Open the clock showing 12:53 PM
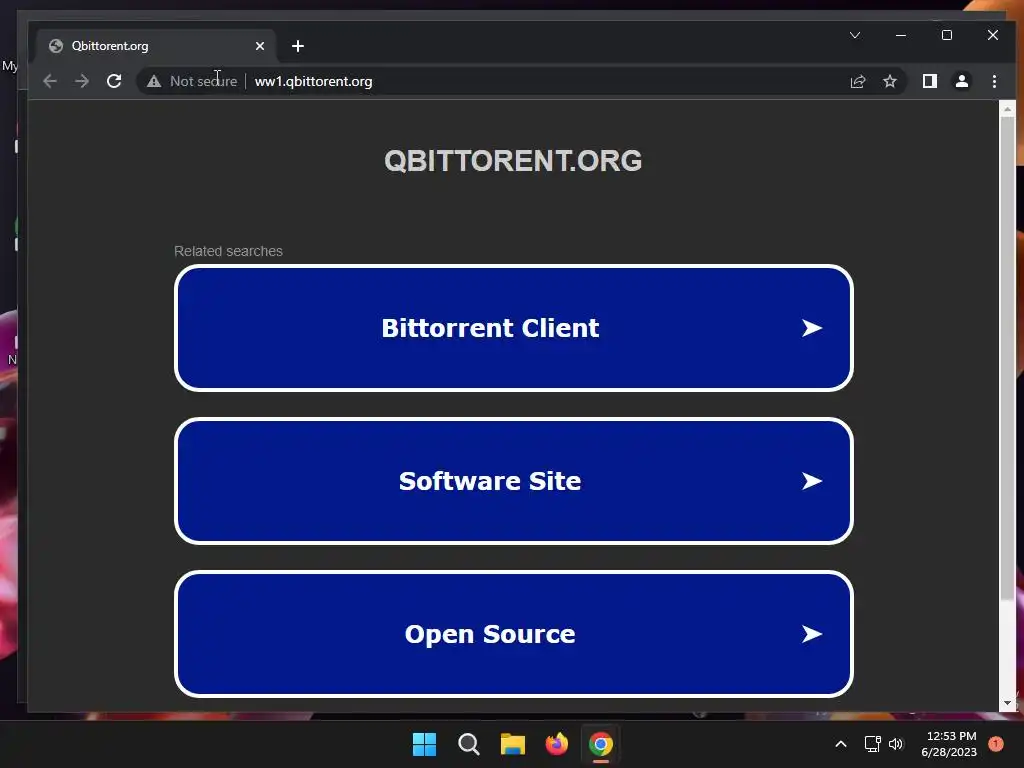 pos(949,744)
